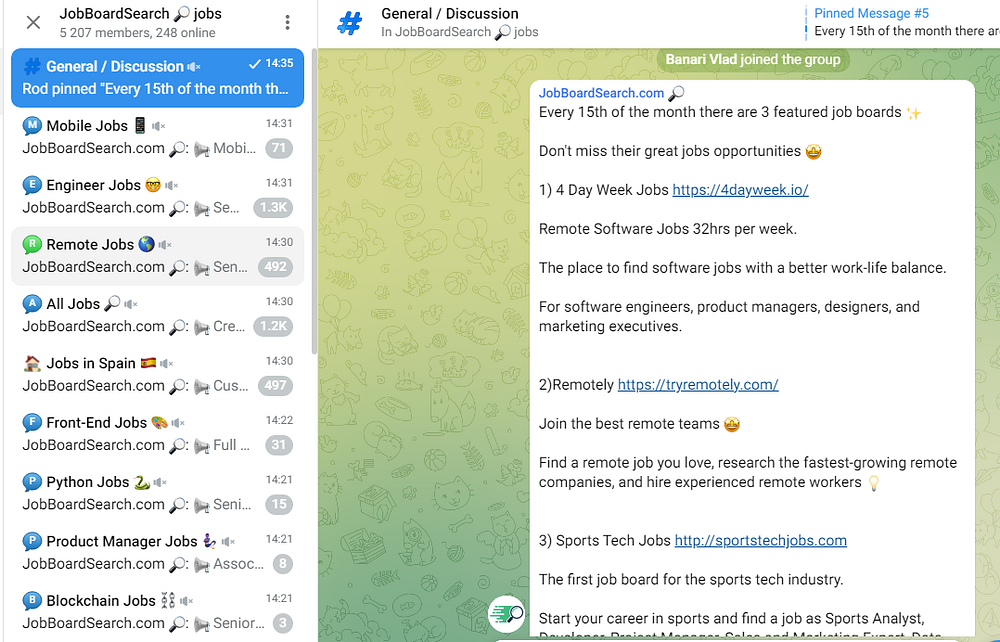This screenshot has height=642, width=1000.
Task: Open the Product Manager Jobs topic
Action: click(158, 552)
